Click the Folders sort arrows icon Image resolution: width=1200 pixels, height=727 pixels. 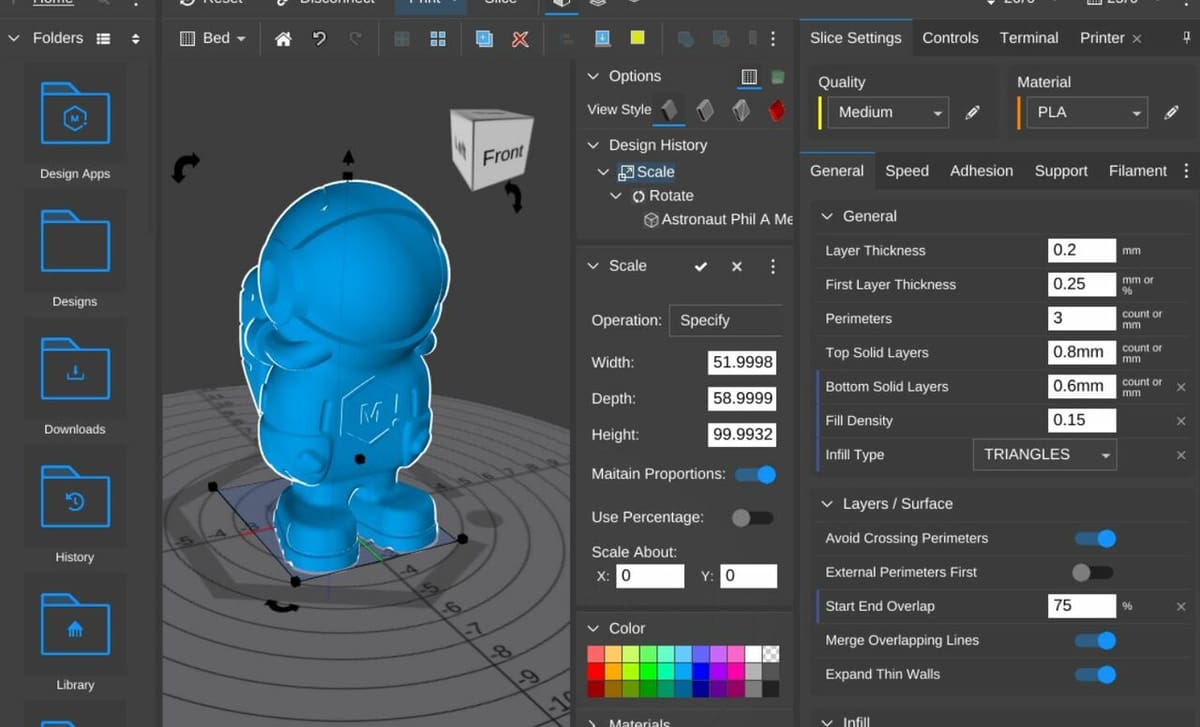tap(136, 38)
